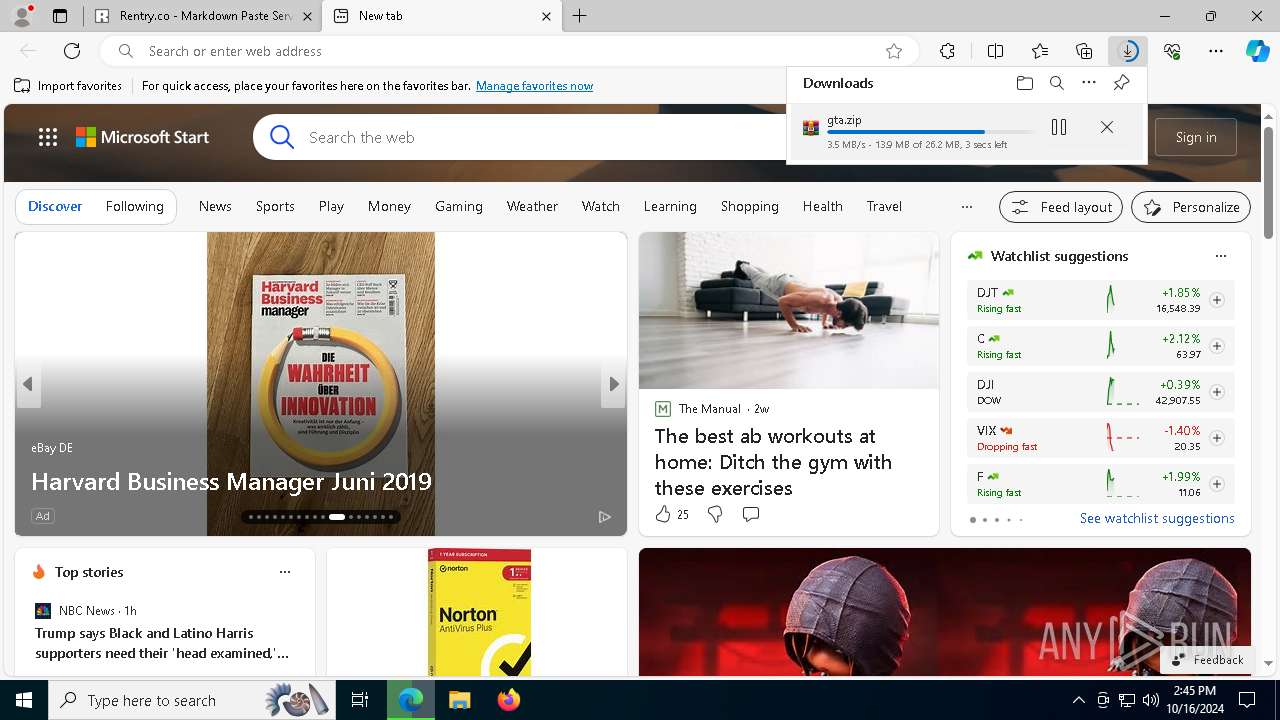Click the Downloads toolbar button

(1128, 51)
